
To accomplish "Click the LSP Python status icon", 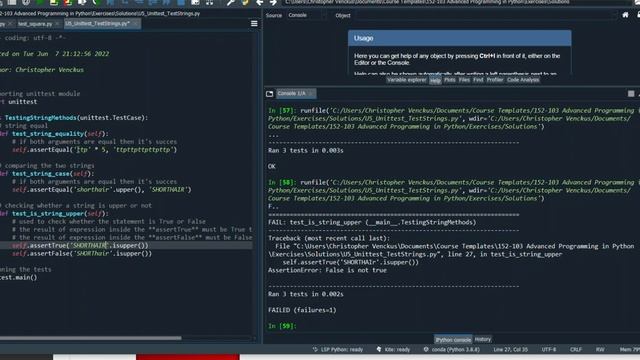I will pos(315,349).
